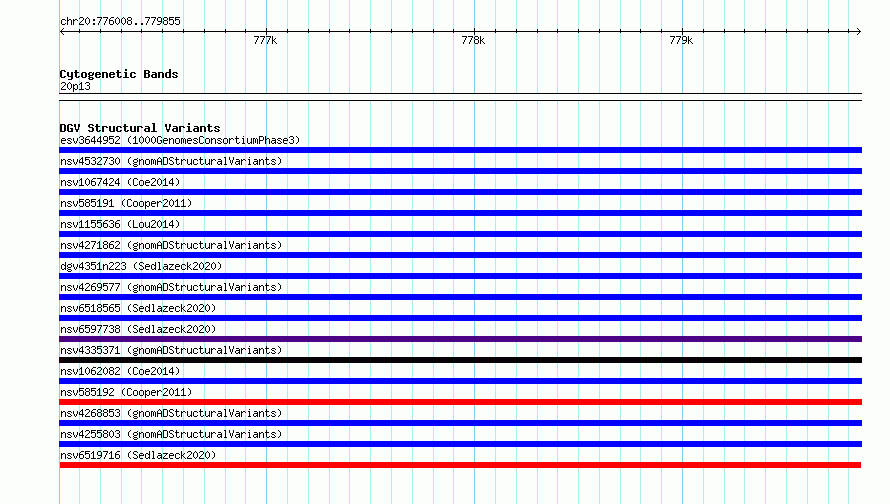Open the nsv585192 (Cooper2011) label

tap(126, 392)
